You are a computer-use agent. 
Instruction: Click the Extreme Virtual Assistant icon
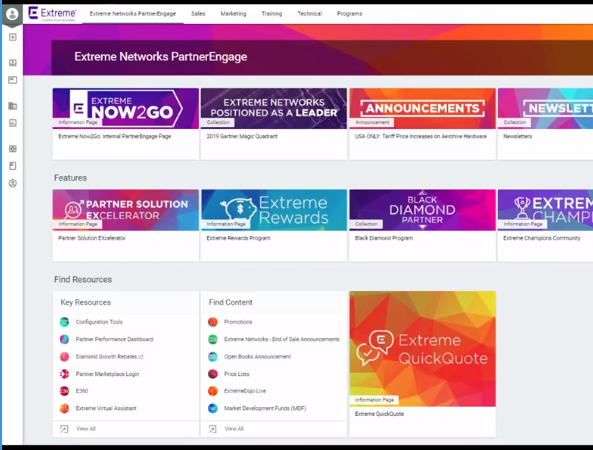tap(65, 408)
